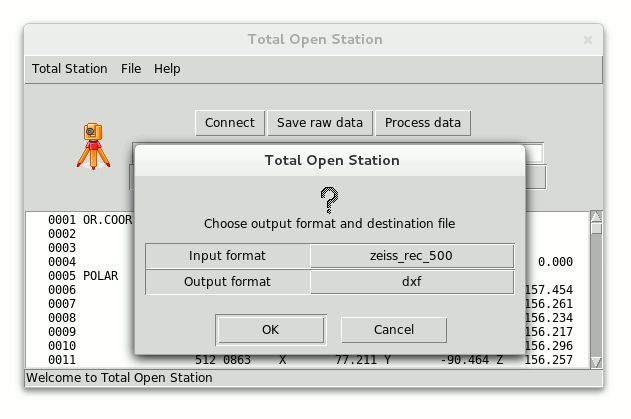Click the dialog title Total Open Station
Screen dimensions: 631x419
(x=332, y=161)
